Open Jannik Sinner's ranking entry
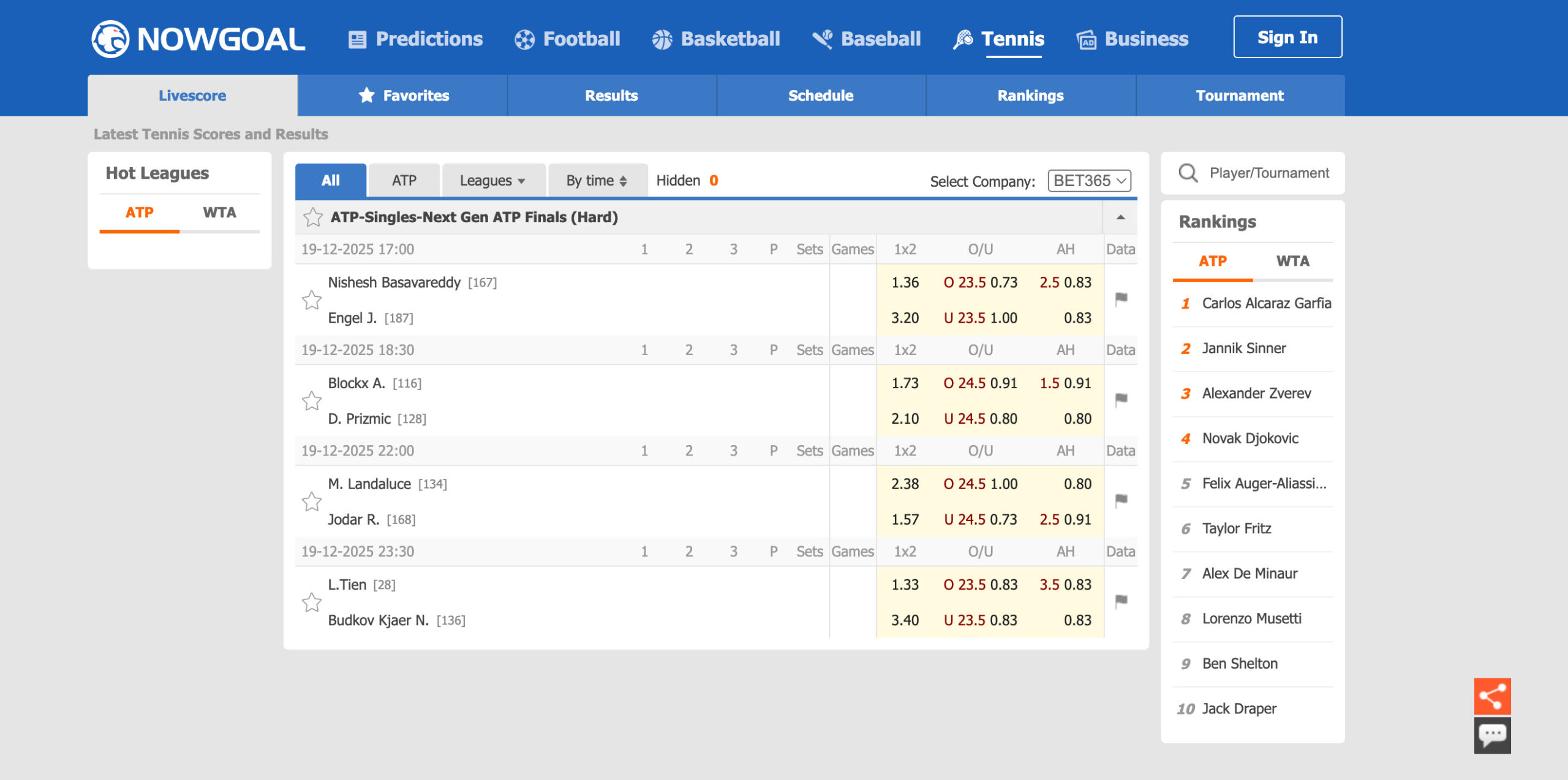This screenshot has width=1568, height=780. tap(1243, 348)
